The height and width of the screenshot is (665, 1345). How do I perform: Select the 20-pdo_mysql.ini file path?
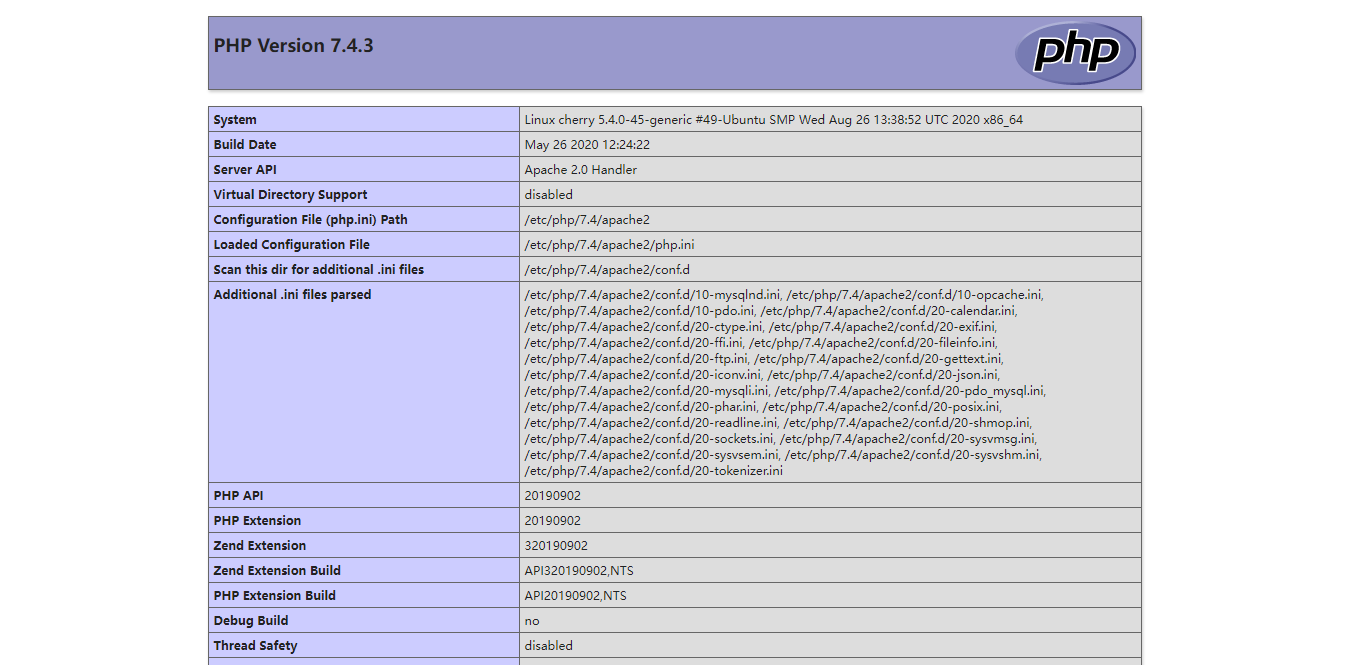(911, 391)
